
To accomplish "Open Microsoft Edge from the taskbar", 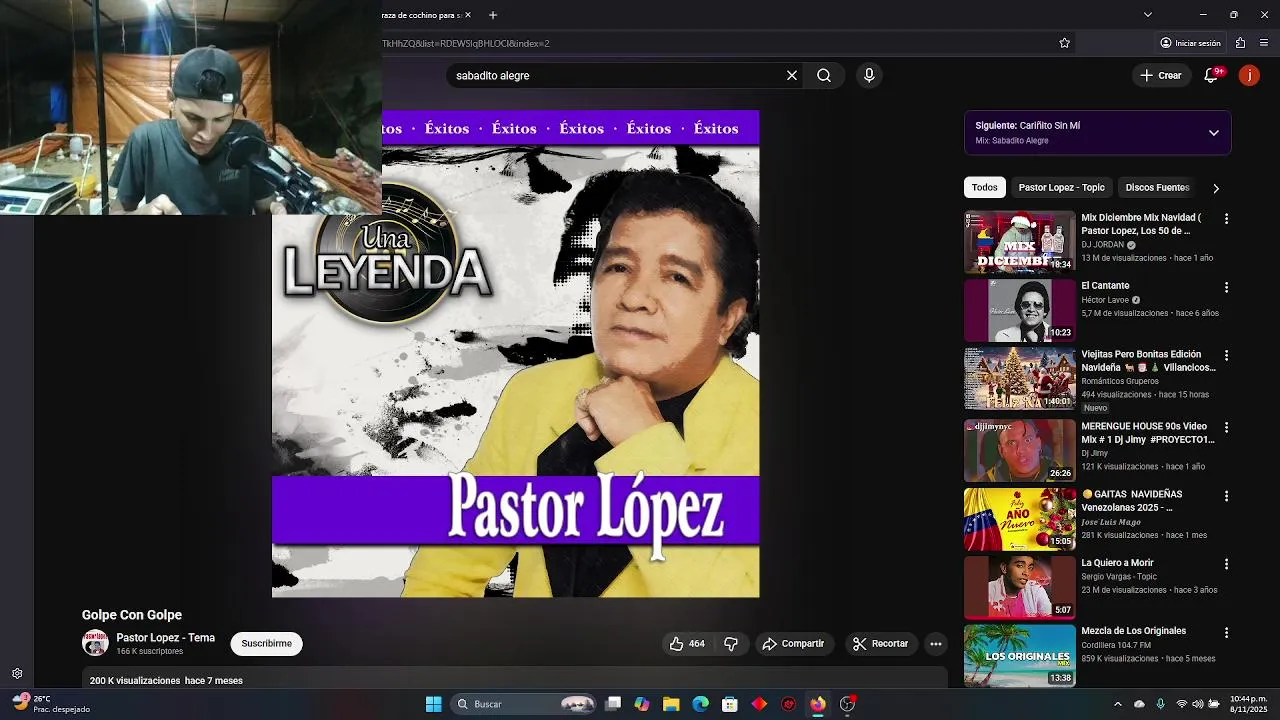I will coord(701,704).
